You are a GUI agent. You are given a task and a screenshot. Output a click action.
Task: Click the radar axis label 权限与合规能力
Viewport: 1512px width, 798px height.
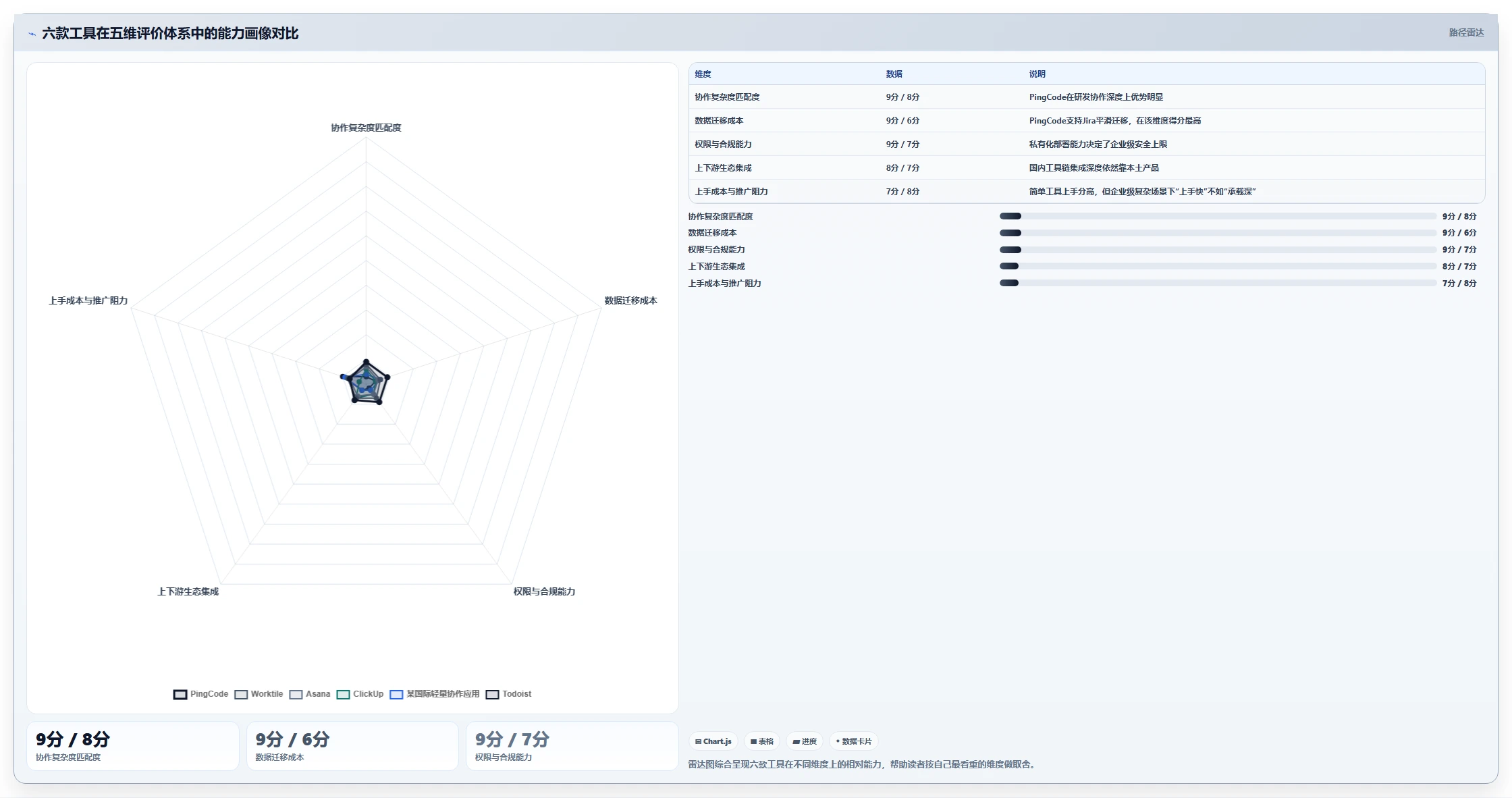544,591
